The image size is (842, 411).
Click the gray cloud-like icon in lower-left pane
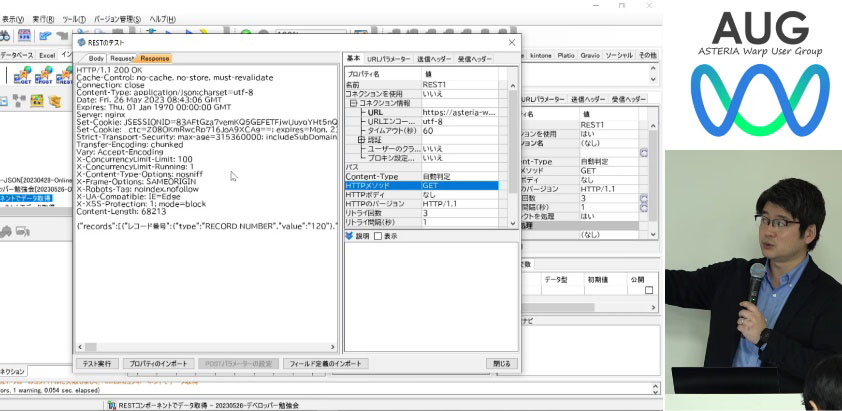point(5,232)
